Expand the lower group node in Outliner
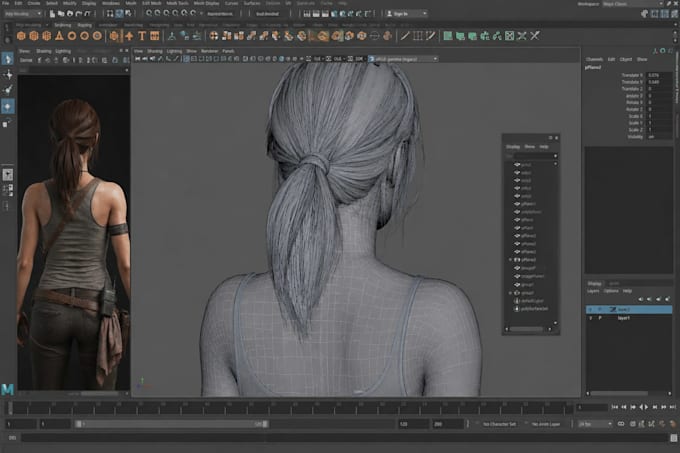The width and height of the screenshot is (680, 453). point(510,293)
